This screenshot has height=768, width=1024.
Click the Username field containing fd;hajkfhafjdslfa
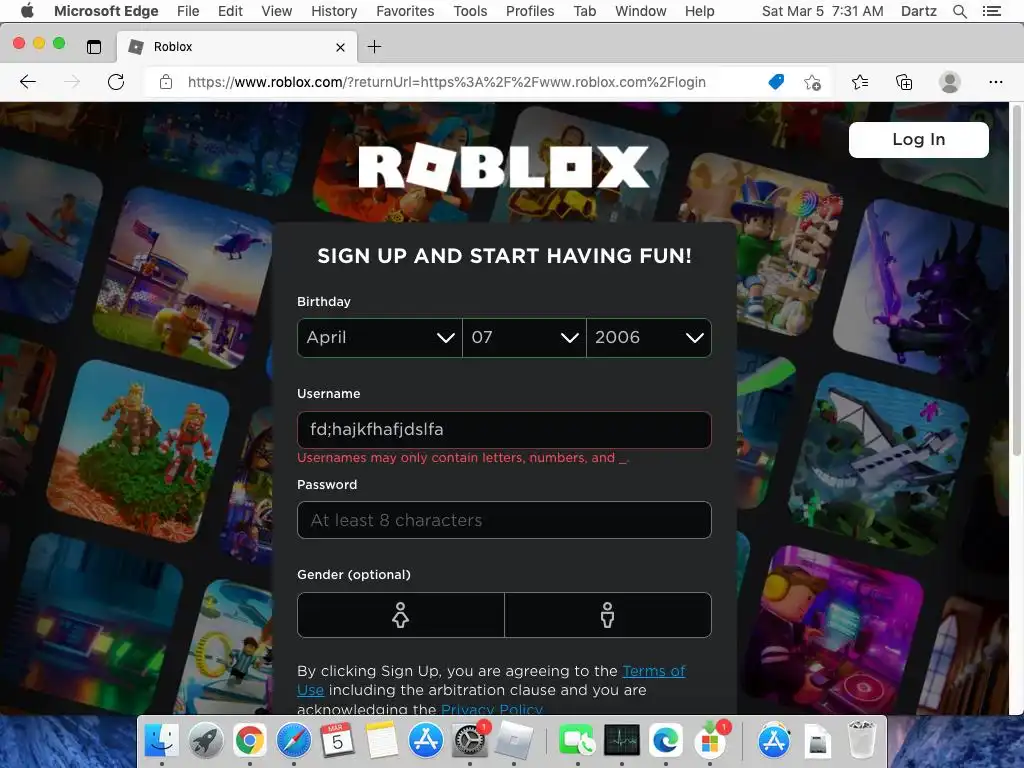click(x=504, y=430)
